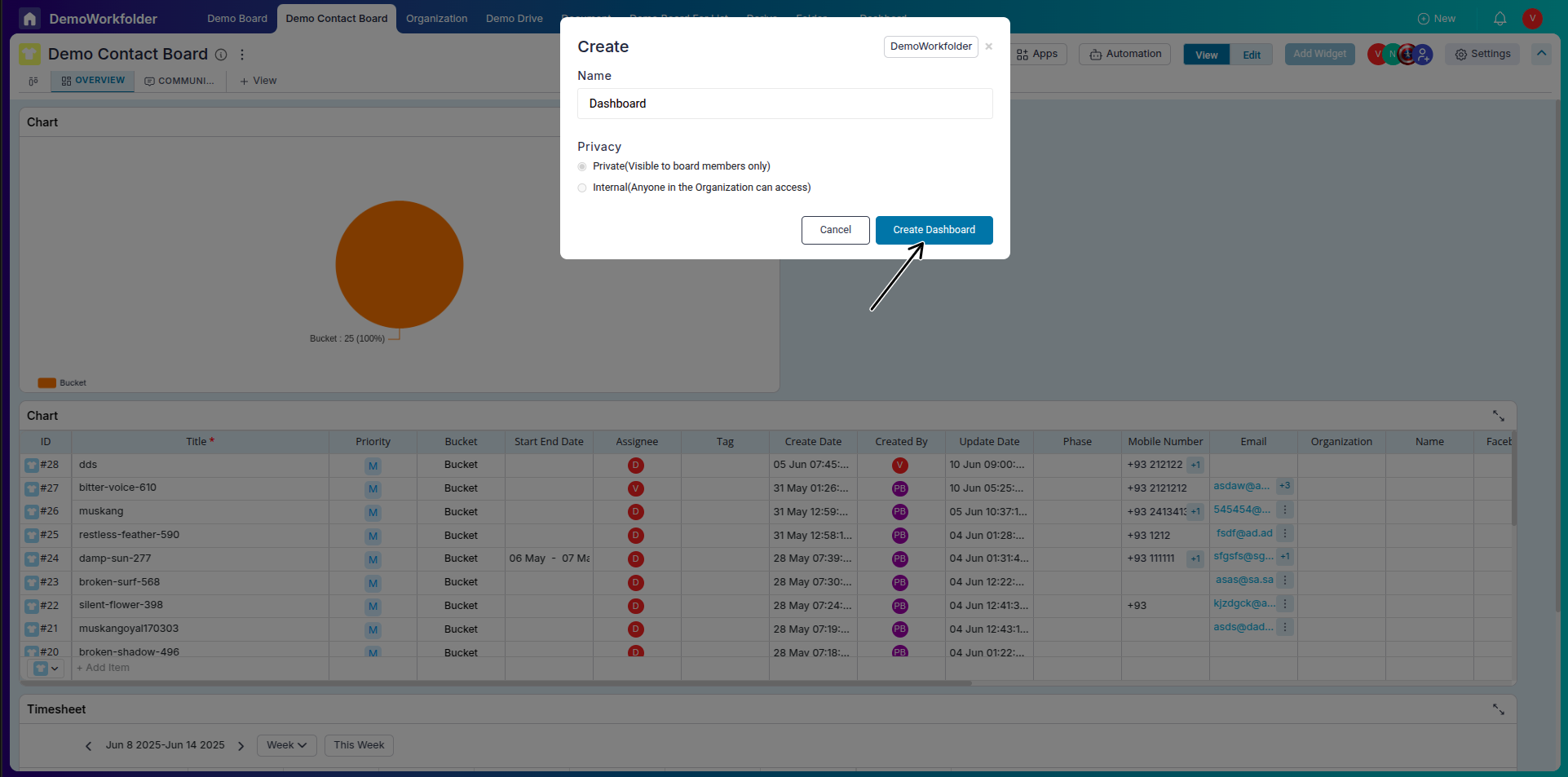Image resolution: width=1568 pixels, height=777 pixels.
Task: Click the three-dot menu beside asds@dad email
Action: point(1285,627)
